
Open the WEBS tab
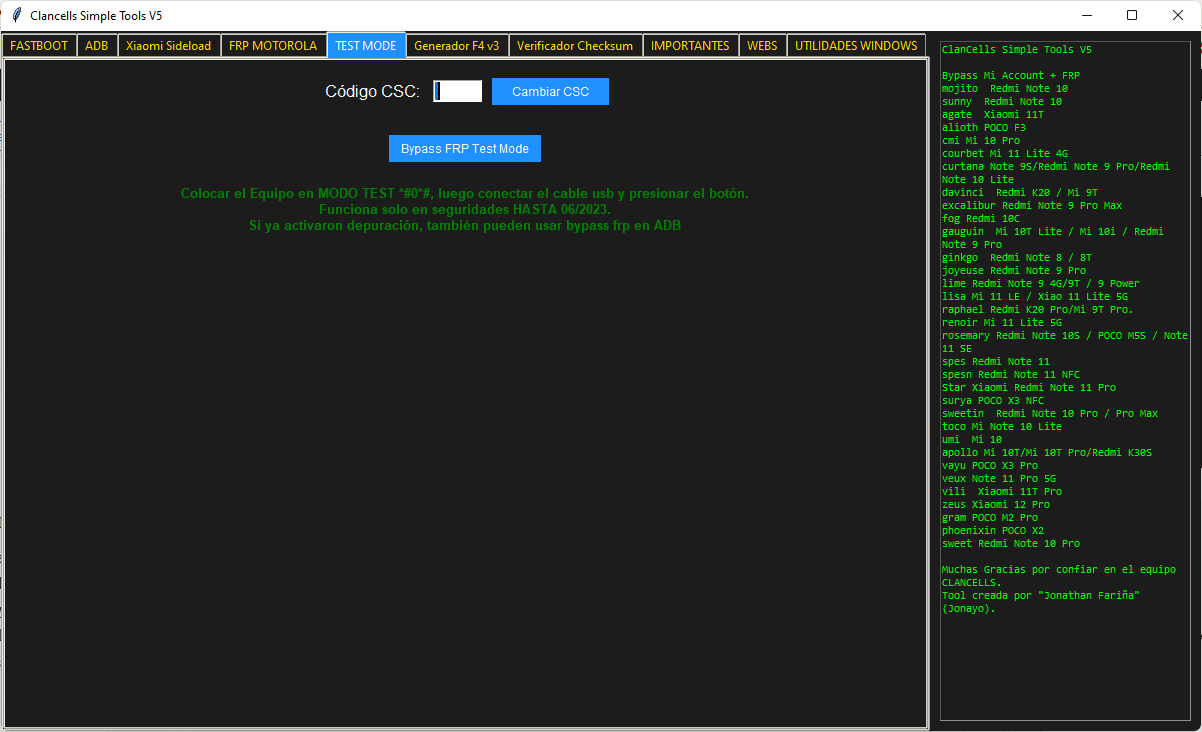(762, 45)
